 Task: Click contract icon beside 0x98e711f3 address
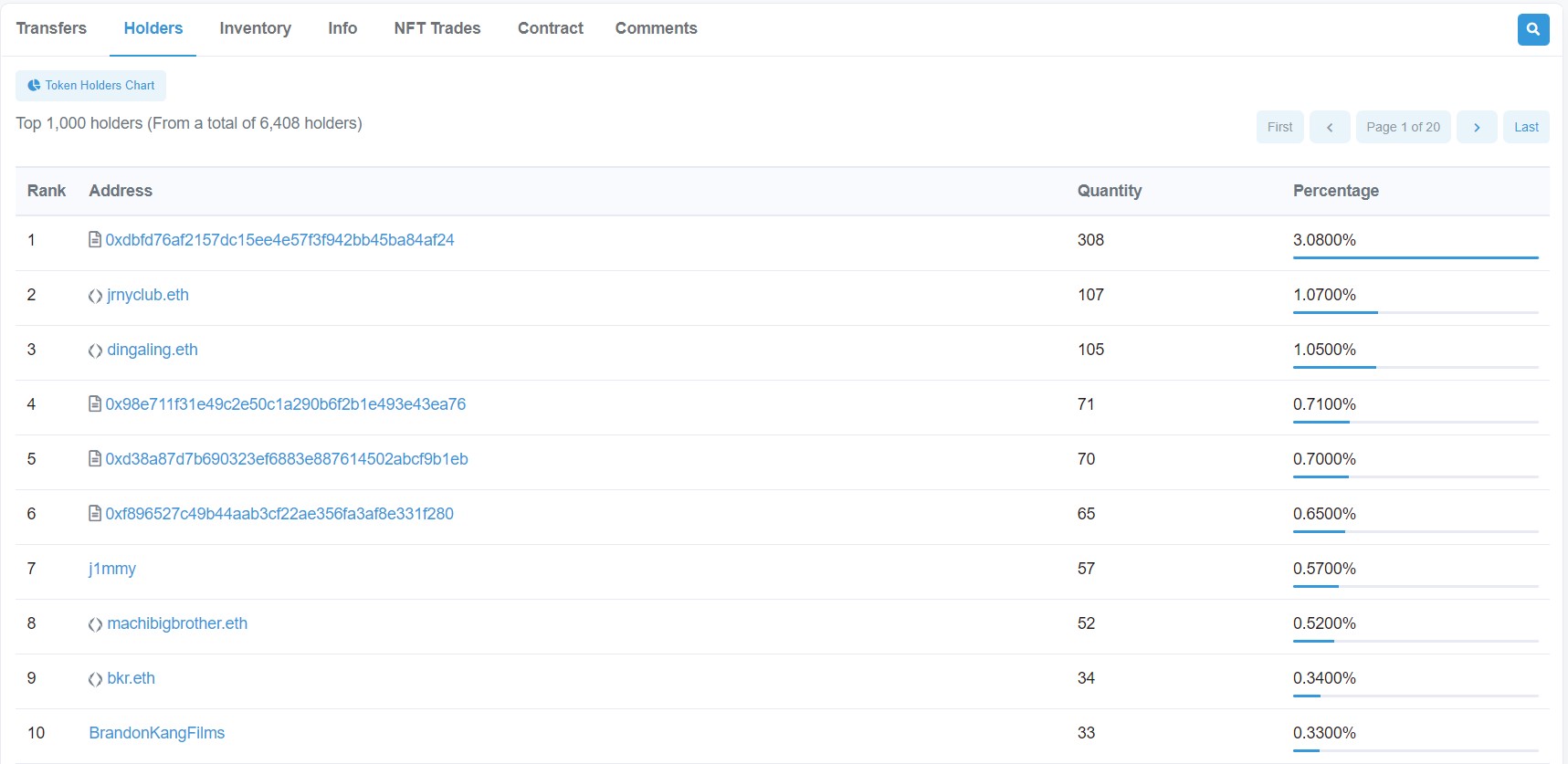click(x=95, y=404)
